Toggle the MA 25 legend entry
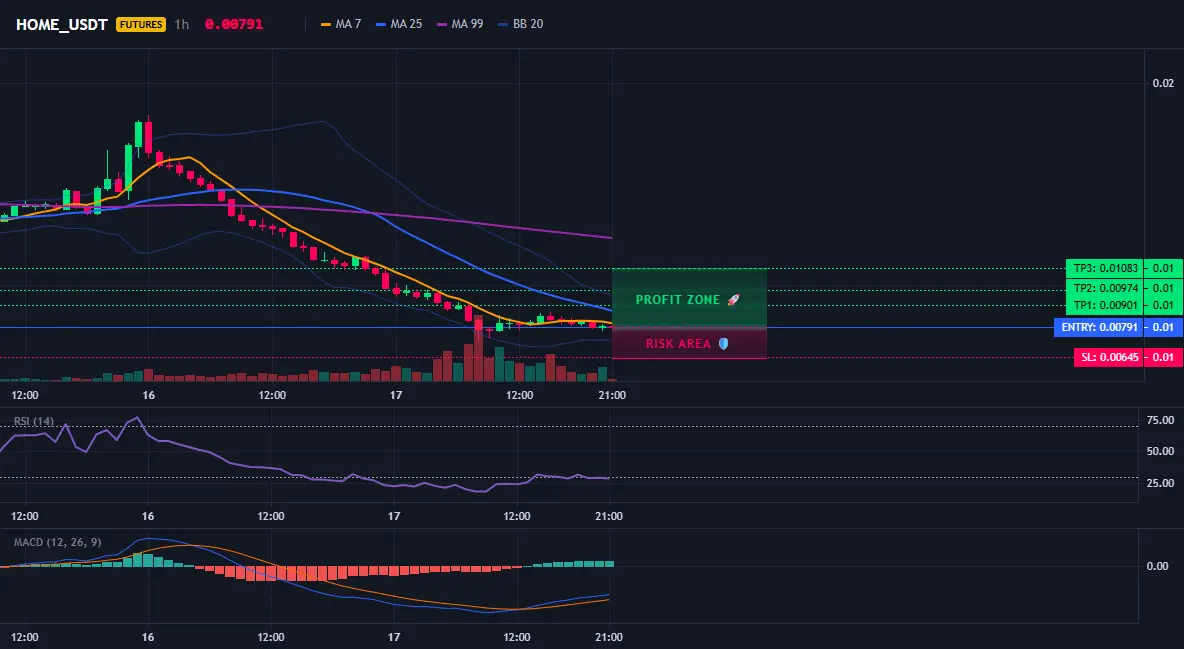This screenshot has width=1184, height=649. (x=399, y=24)
